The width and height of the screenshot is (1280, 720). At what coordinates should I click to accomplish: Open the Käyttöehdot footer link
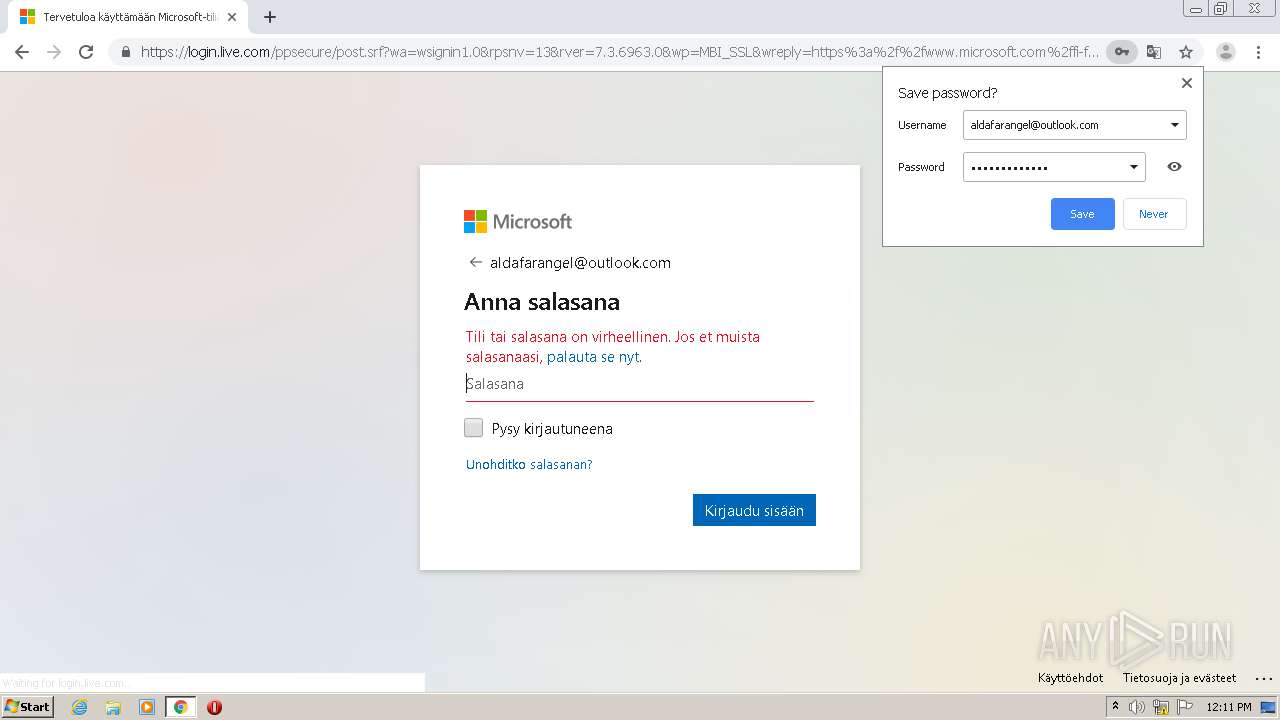(x=1070, y=678)
